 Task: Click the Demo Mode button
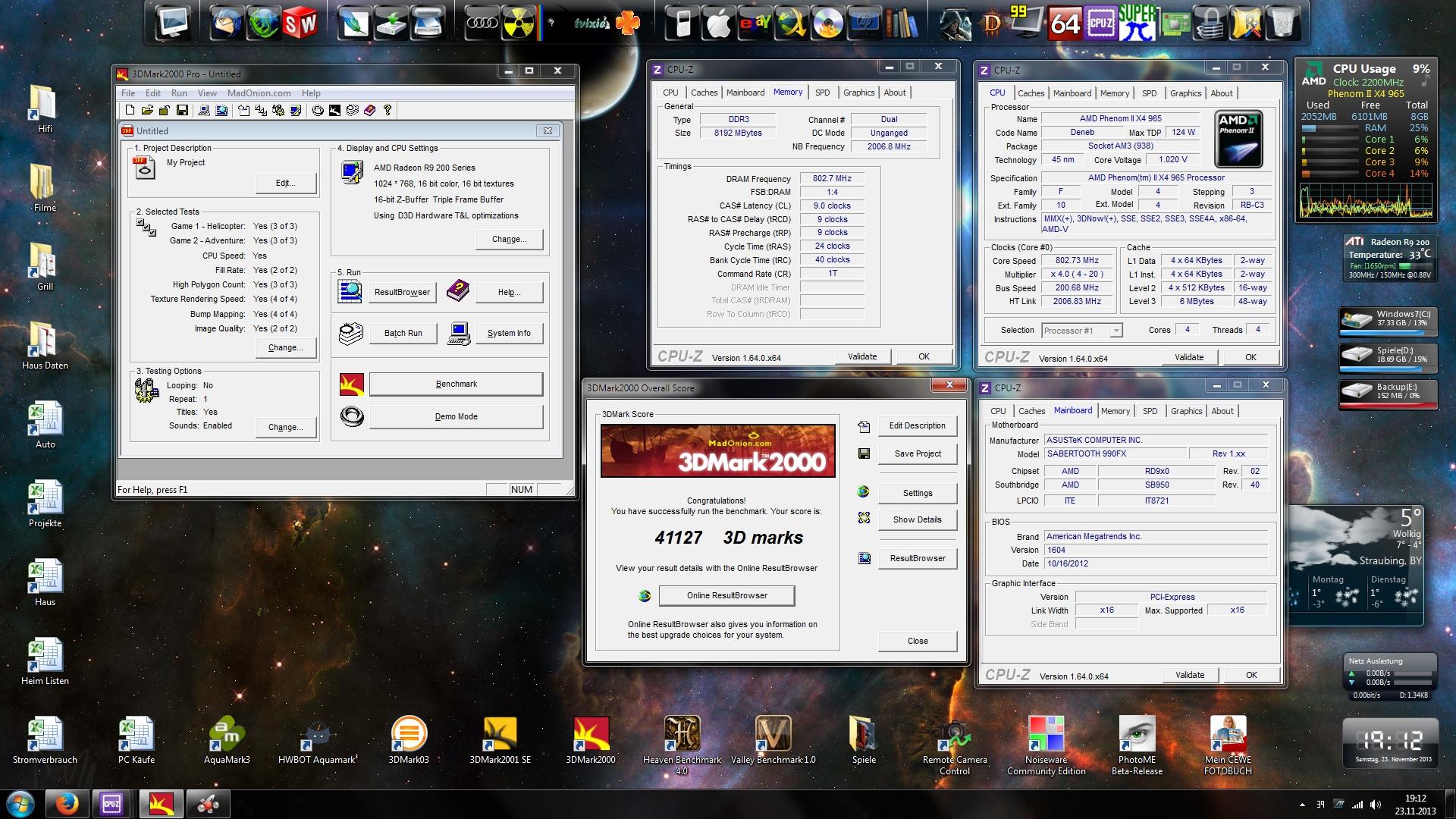pyautogui.click(x=456, y=416)
